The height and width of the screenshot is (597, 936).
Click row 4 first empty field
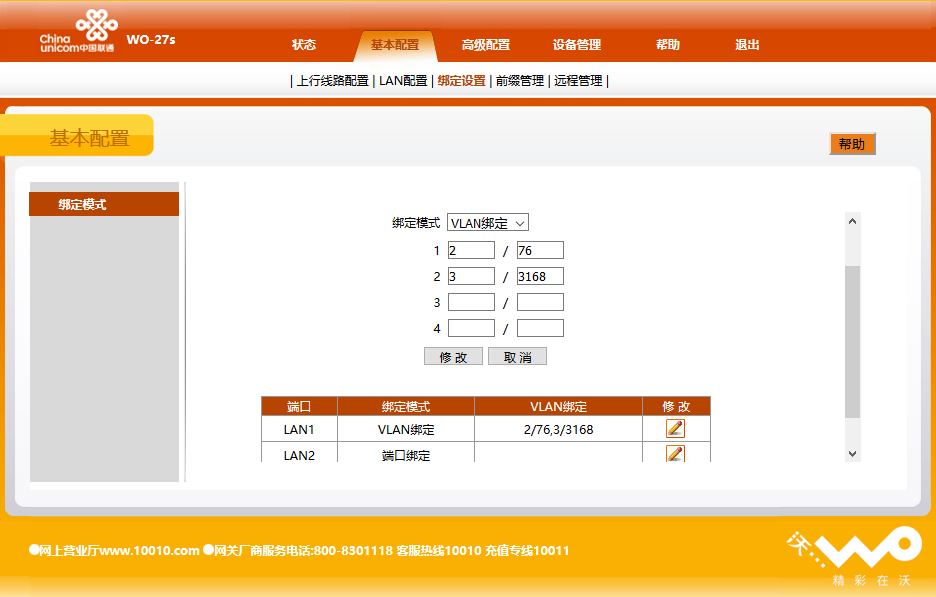471,328
